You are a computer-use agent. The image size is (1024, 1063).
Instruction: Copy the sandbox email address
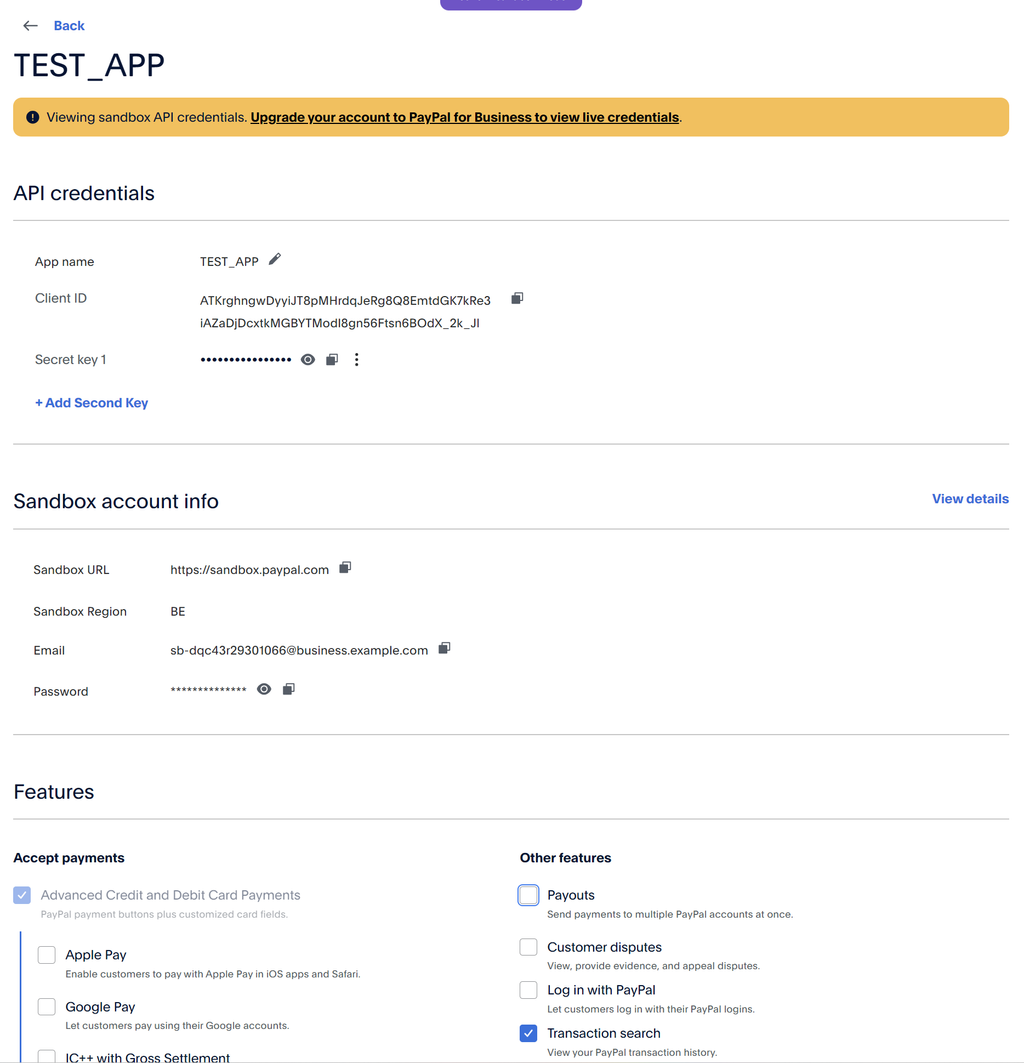click(x=444, y=648)
